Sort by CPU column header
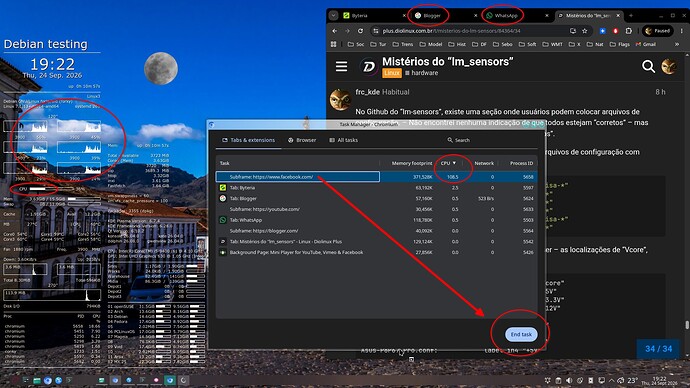Screen dimensions: 690x388 pos(448,163)
